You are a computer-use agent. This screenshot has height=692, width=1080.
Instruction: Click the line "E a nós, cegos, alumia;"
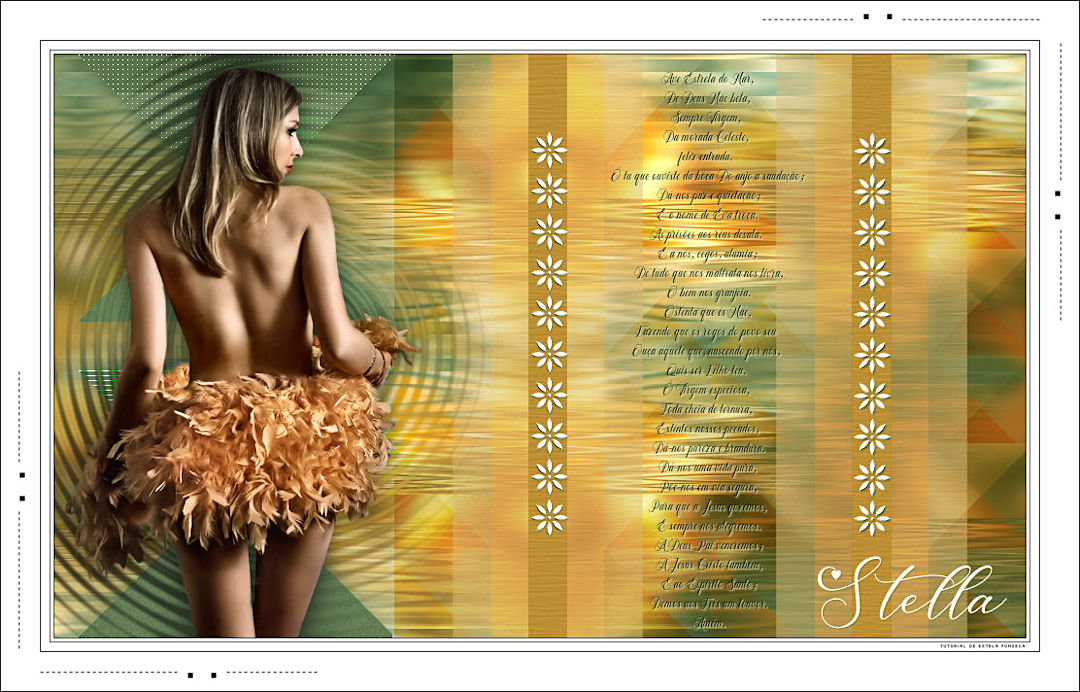(x=707, y=254)
